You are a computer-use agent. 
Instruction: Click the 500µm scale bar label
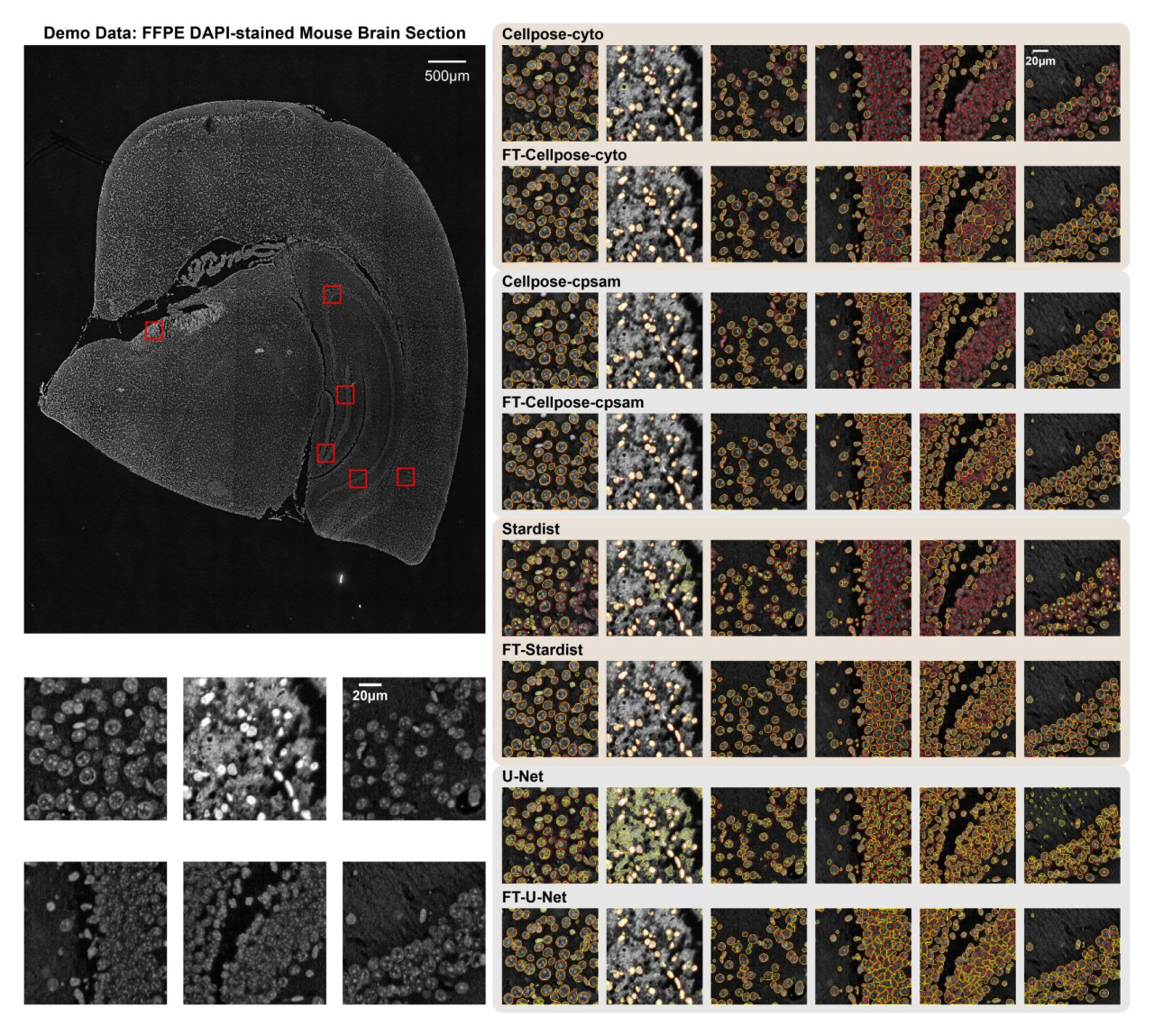click(446, 76)
